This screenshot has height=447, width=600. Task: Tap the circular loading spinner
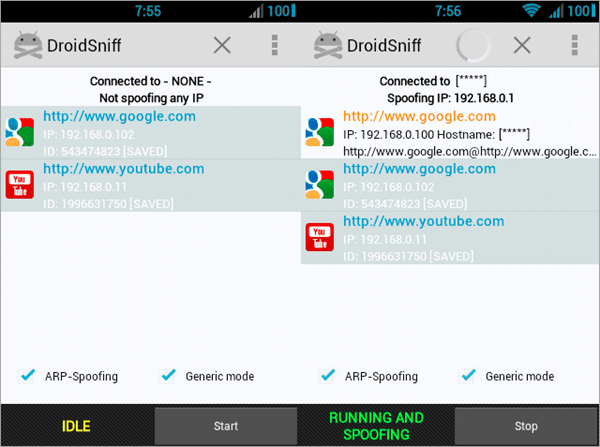(x=473, y=45)
